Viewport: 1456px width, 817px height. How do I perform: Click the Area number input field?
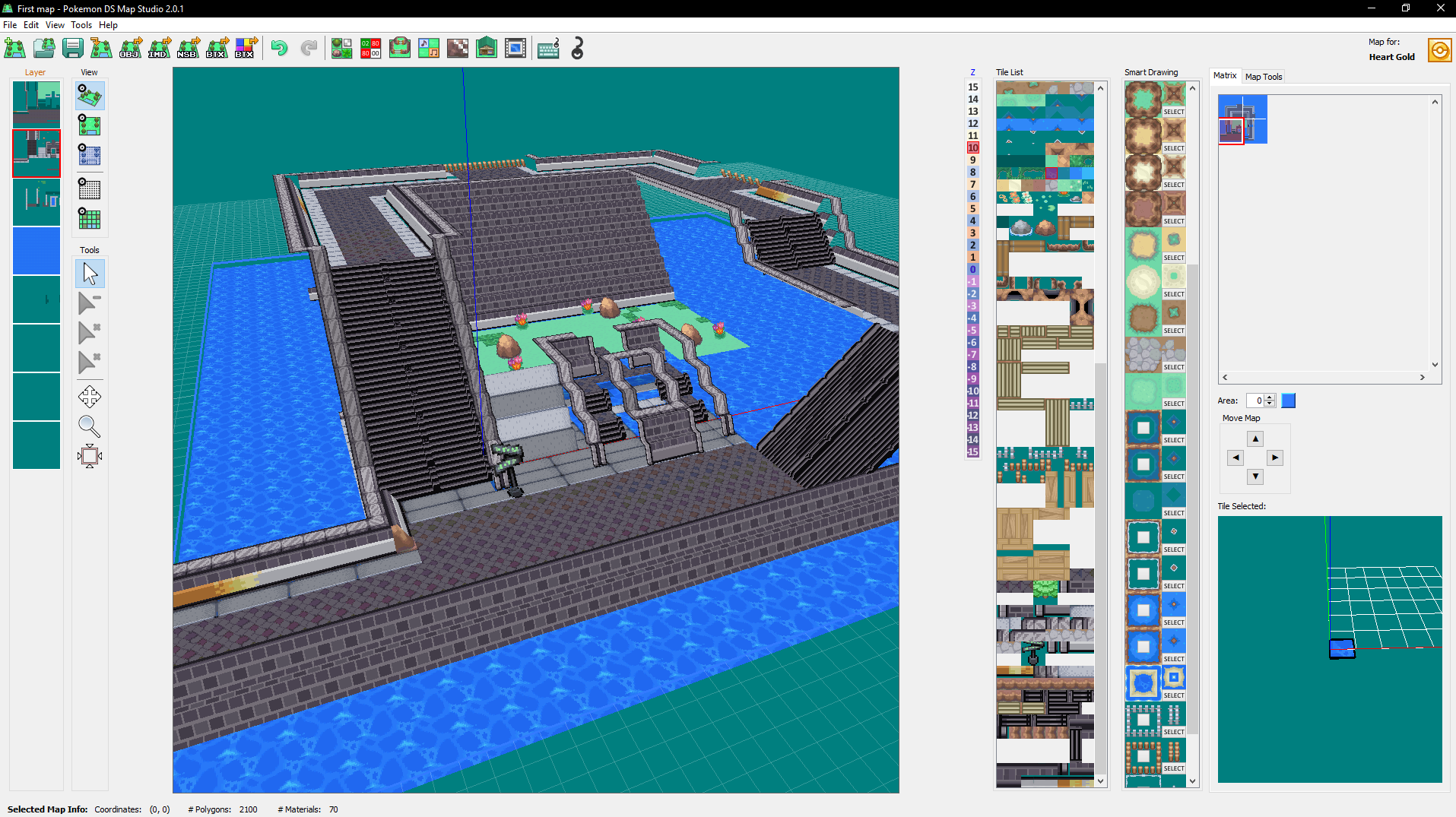click(1255, 401)
